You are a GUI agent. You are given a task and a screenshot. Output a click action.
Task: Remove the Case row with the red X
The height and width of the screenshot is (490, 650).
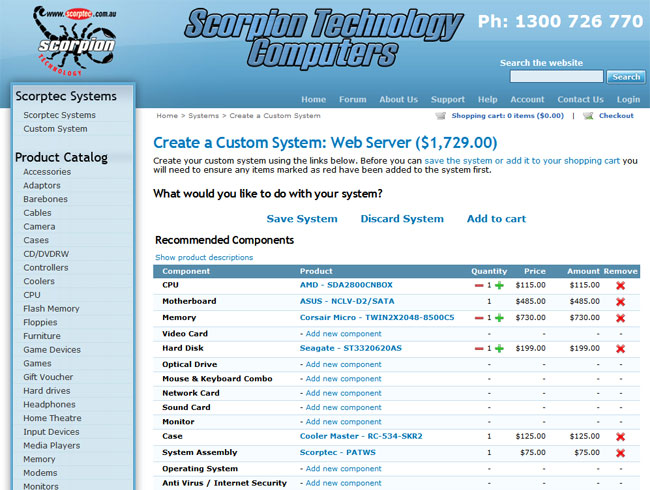point(621,437)
